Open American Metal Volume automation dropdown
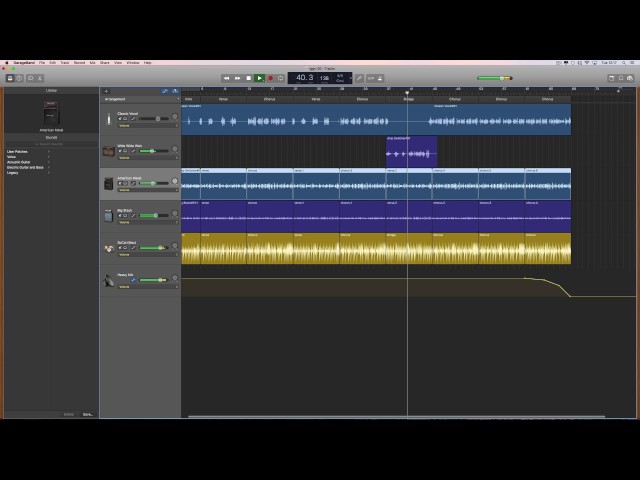Screen dimensions: 640x480 pos(148,190)
